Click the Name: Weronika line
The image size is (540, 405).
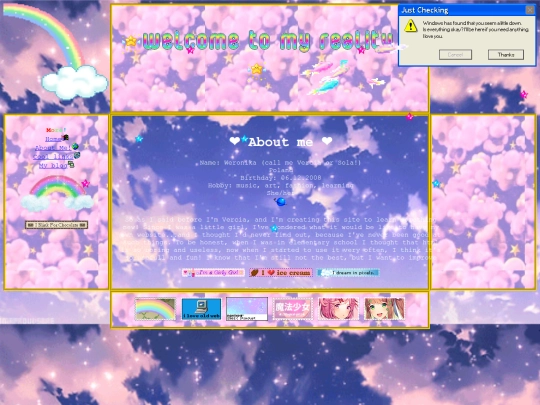[x=280, y=163]
